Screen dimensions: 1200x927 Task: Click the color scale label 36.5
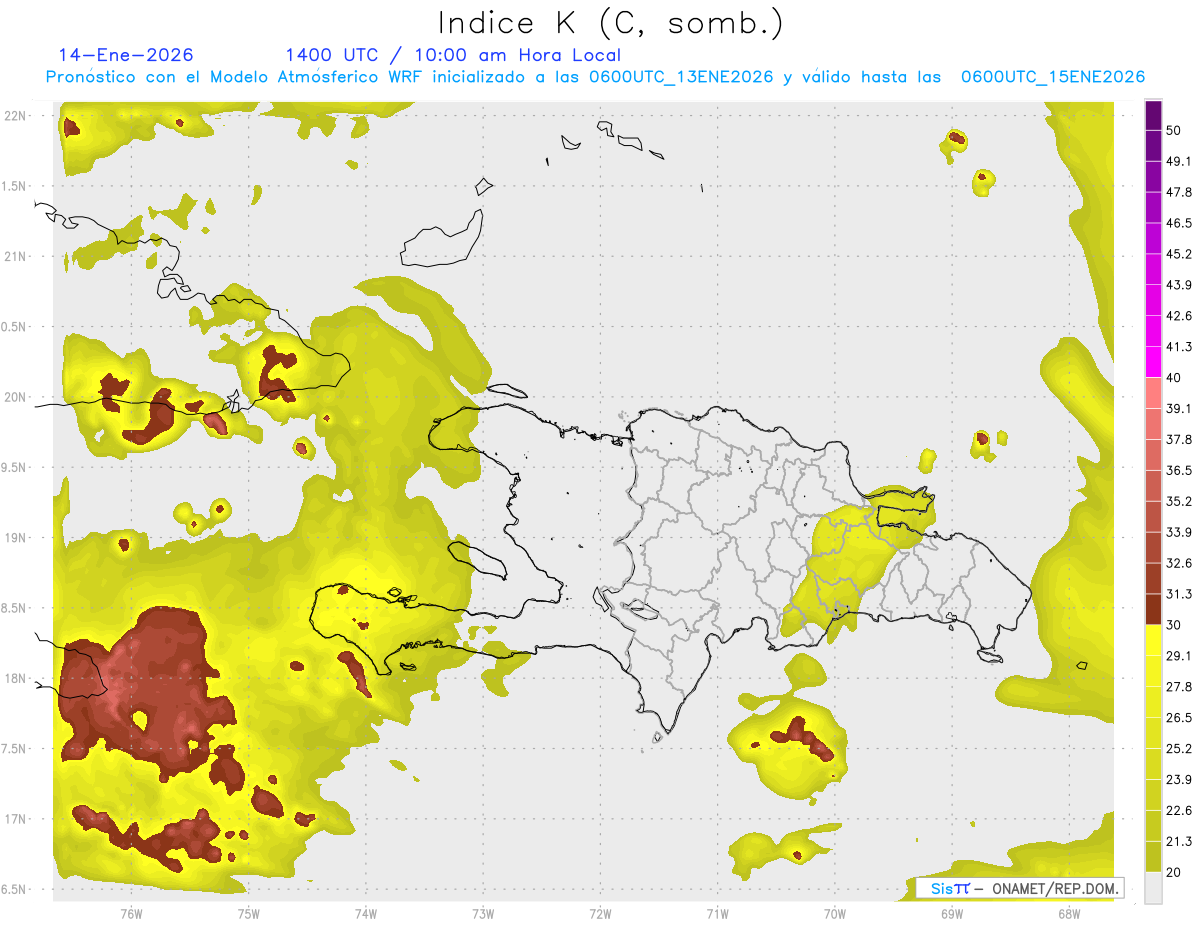pyautogui.click(x=1179, y=470)
